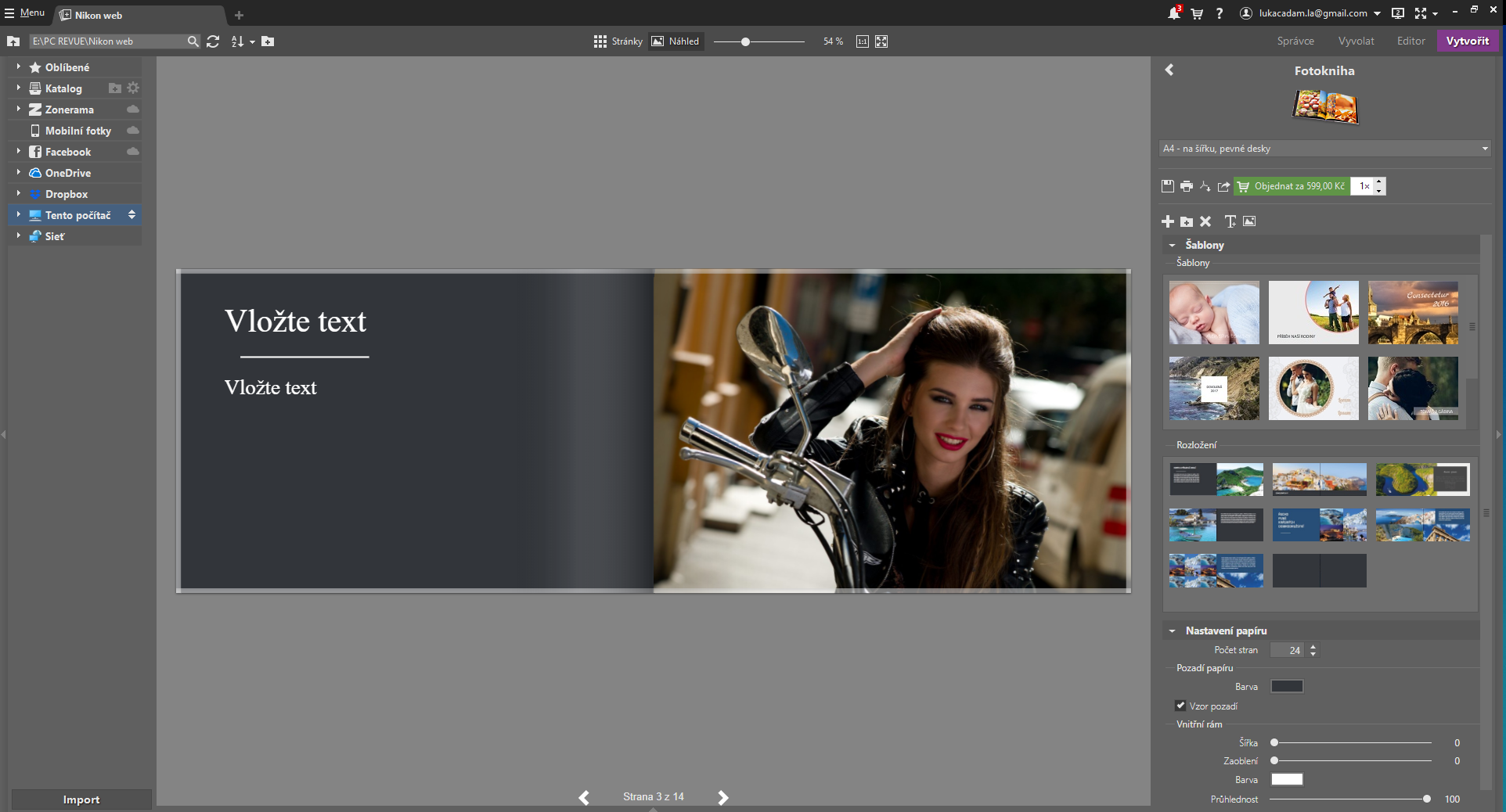Click the Objednat za 599,00 Kč button
The width and height of the screenshot is (1506, 812).
[x=1292, y=186]
